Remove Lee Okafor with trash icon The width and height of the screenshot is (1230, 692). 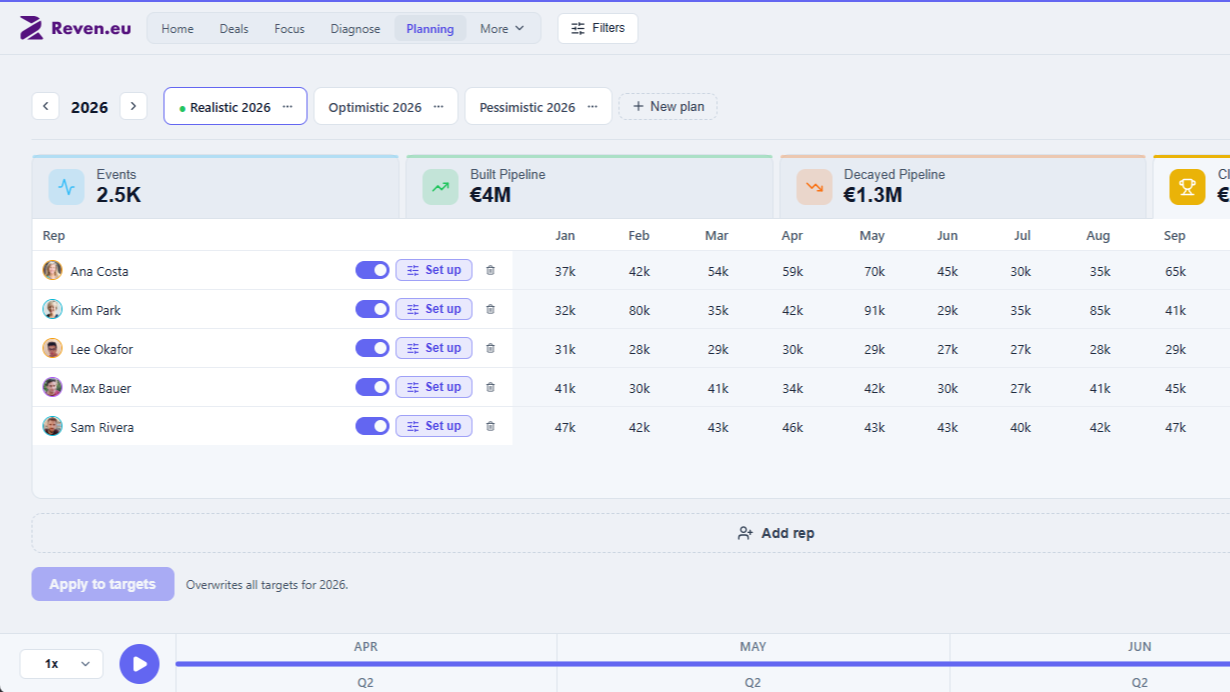point(490,348)
